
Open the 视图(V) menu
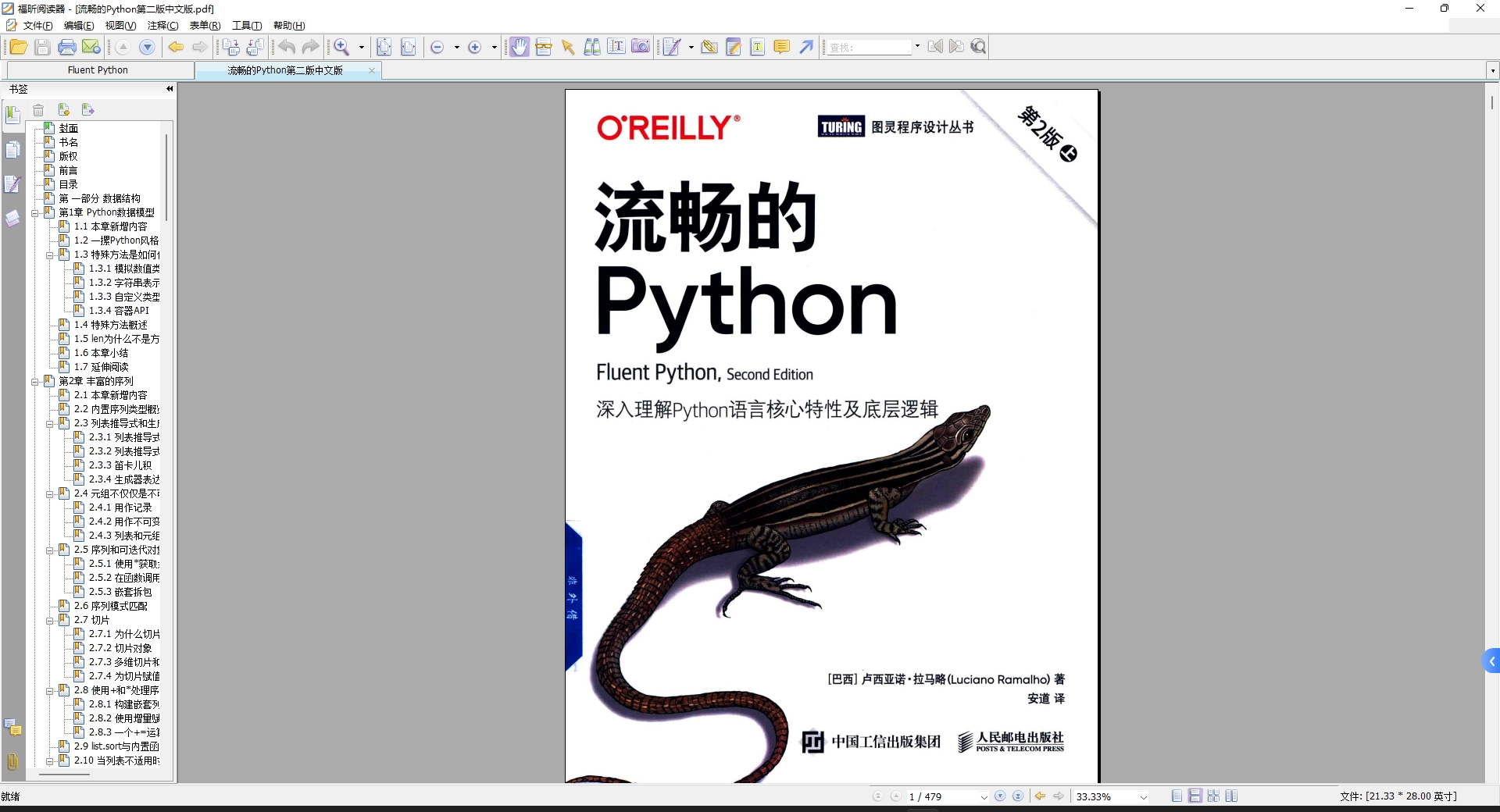click(120, 26)
